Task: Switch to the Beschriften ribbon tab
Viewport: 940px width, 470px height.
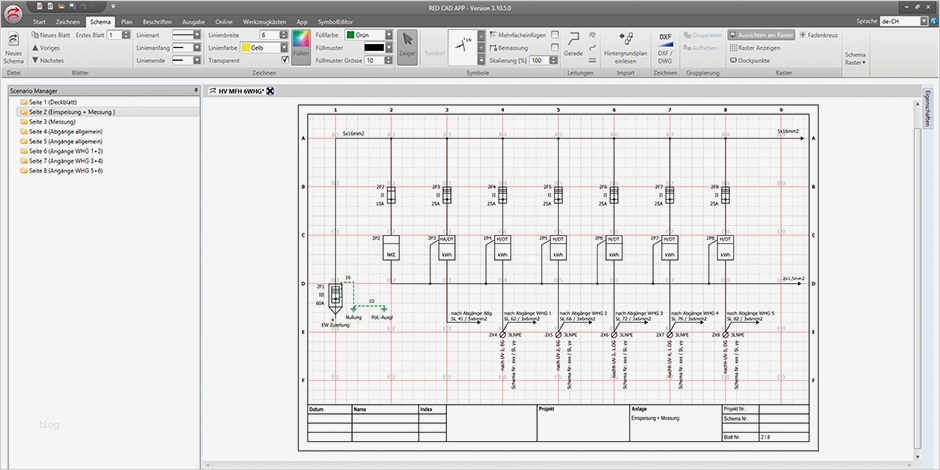Action: [157, 22]
